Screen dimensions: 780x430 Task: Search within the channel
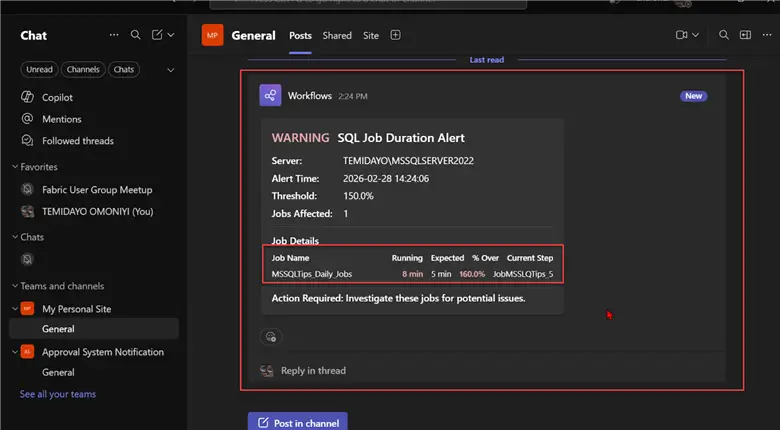pos(724,35)
